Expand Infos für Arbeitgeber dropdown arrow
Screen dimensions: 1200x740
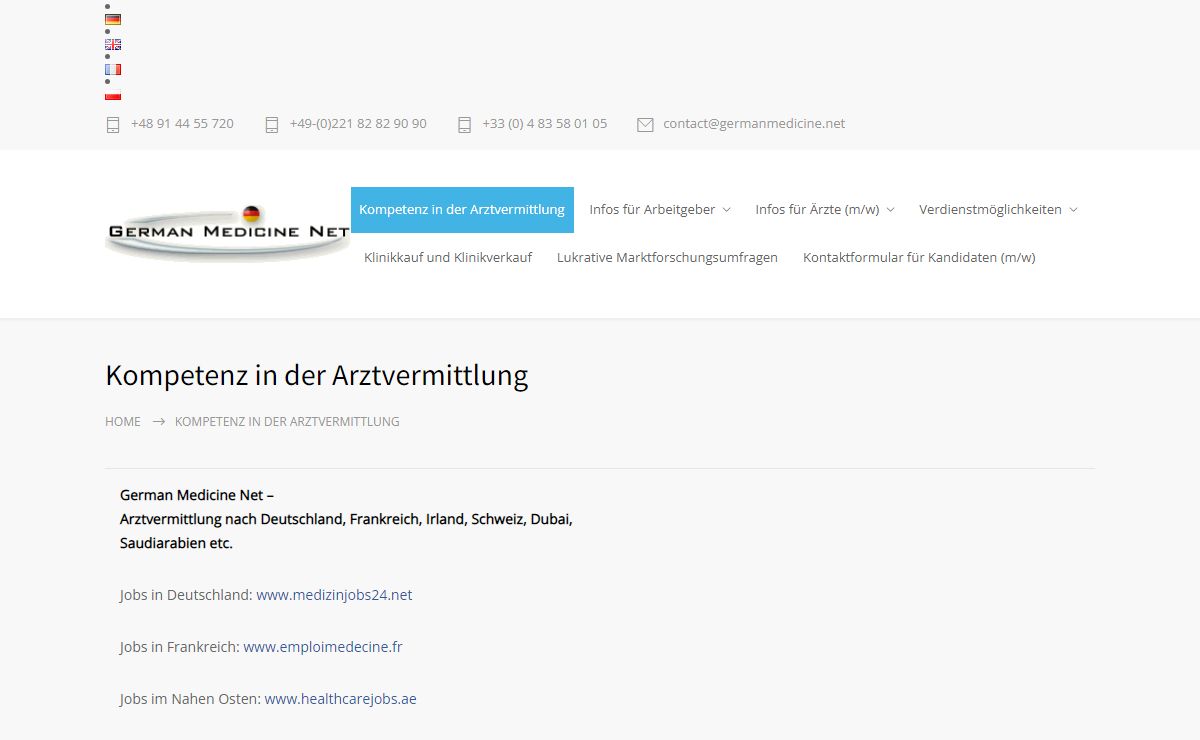pyautogui.click(x=727, y=210)
